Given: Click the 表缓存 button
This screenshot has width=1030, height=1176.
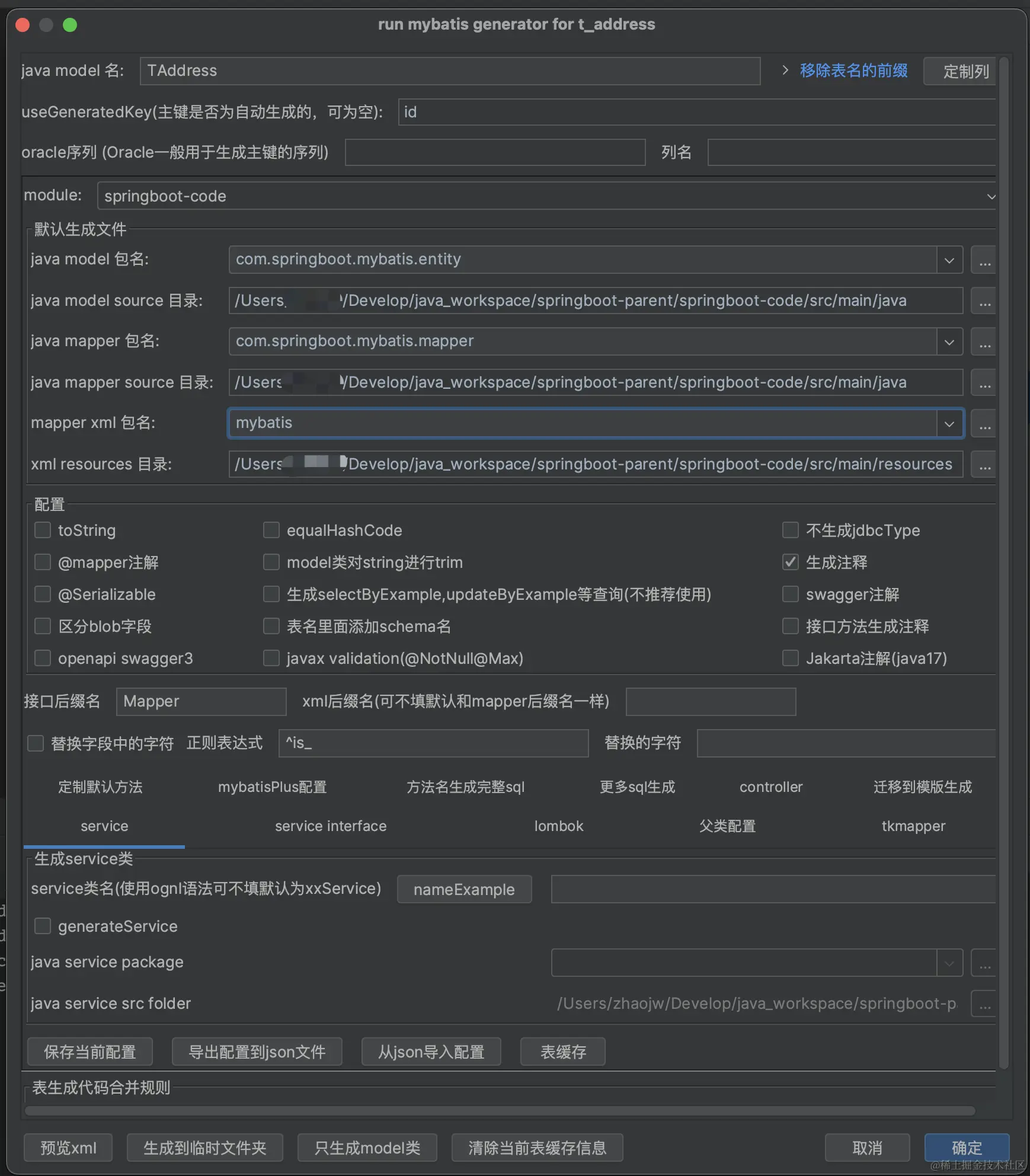Looking at the screenshot, I should [x=563, y=1052].
